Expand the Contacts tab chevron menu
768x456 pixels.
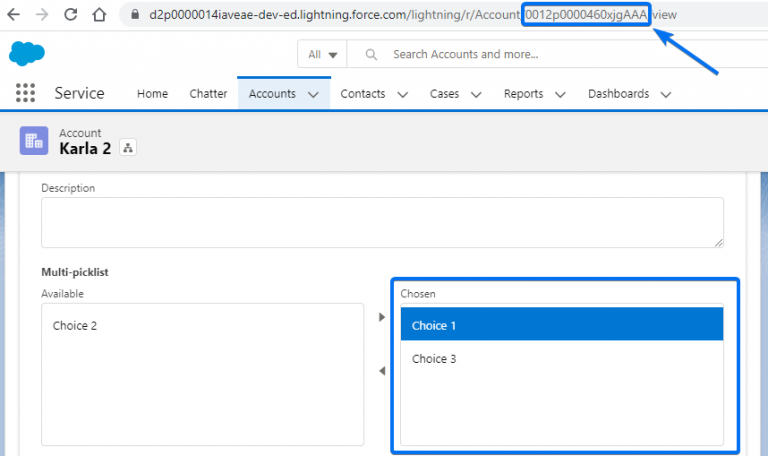[x=403, y=95]
